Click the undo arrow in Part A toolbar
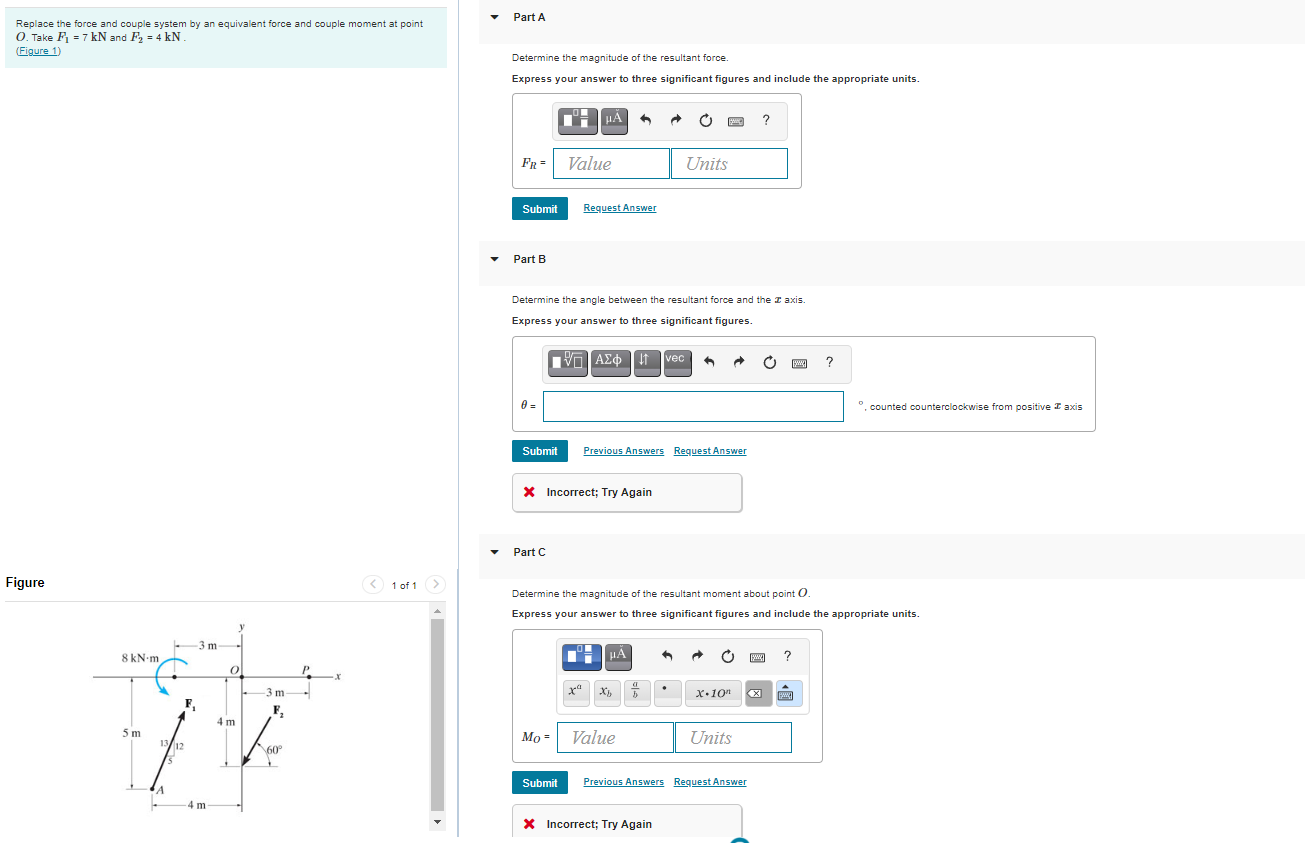Screen dimensions: 1305x843 pyautogui.click(x=645, y=120)
